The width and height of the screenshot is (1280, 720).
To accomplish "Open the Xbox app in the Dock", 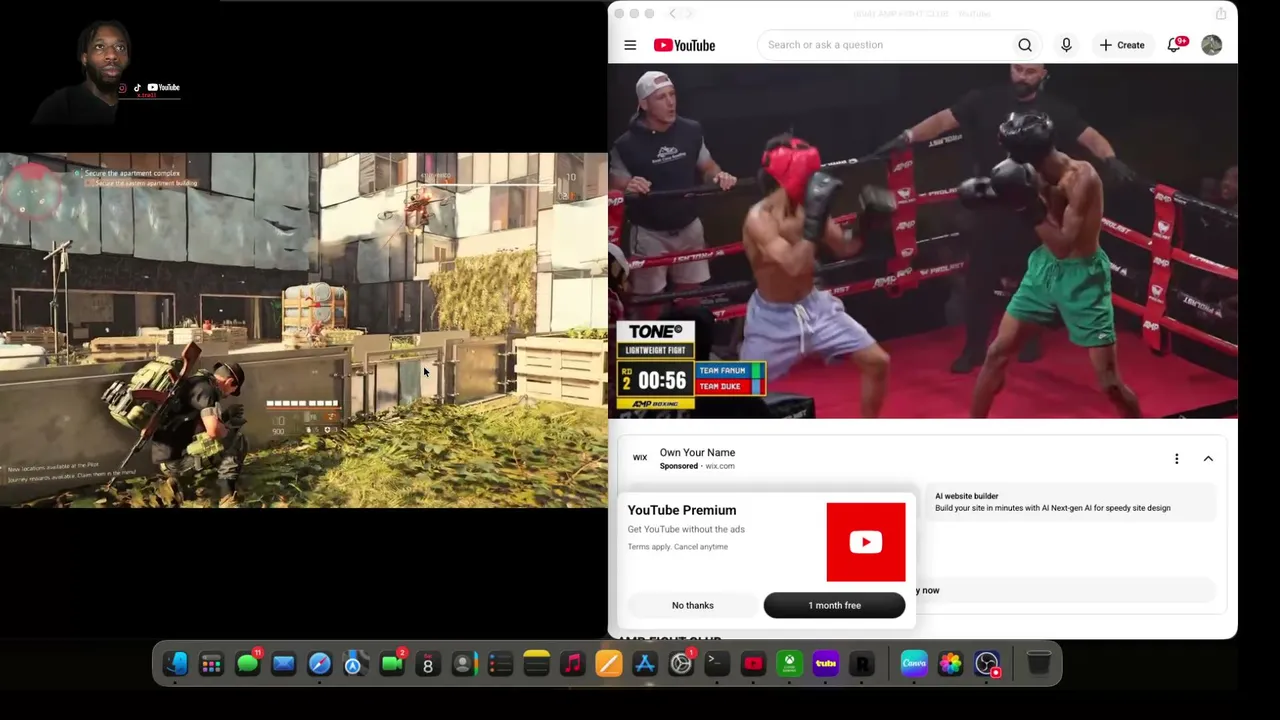I will pos(789,663).
